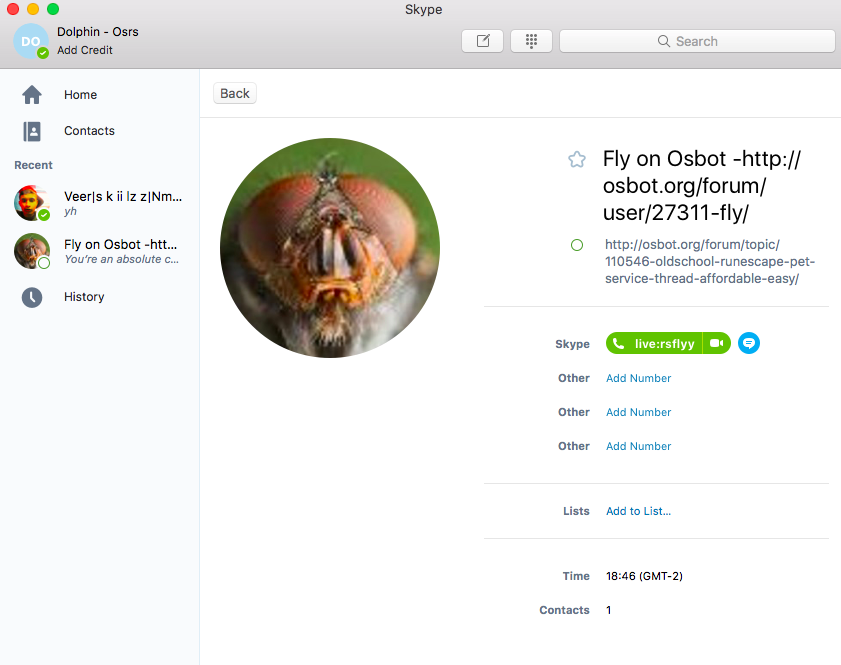The image size is (841, 665).
Task: Click the Dolphin - Osrs profile avatar
Action: coord(31,41)
